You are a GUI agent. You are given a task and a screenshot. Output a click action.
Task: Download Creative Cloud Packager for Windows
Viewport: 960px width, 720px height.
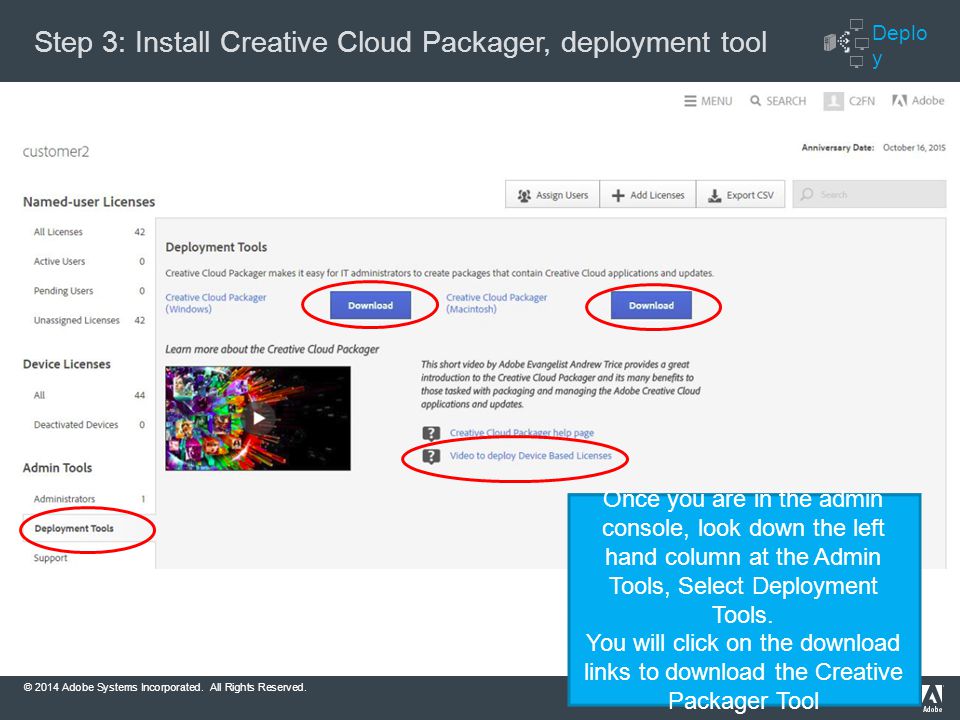pyautogui.click(x=370, y=306)
